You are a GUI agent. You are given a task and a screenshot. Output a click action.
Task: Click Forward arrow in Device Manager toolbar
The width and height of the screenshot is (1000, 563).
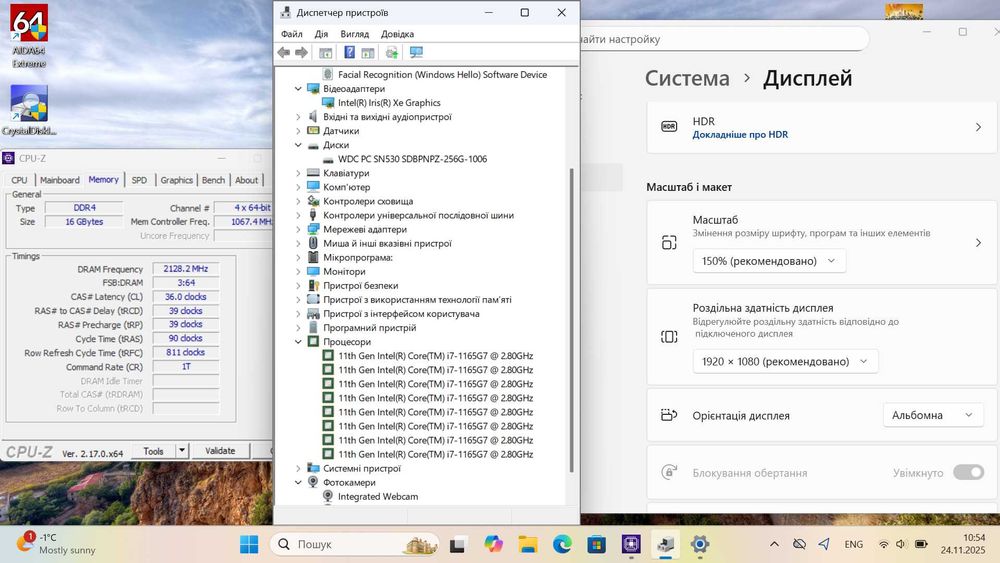click(x=302, y=52)
